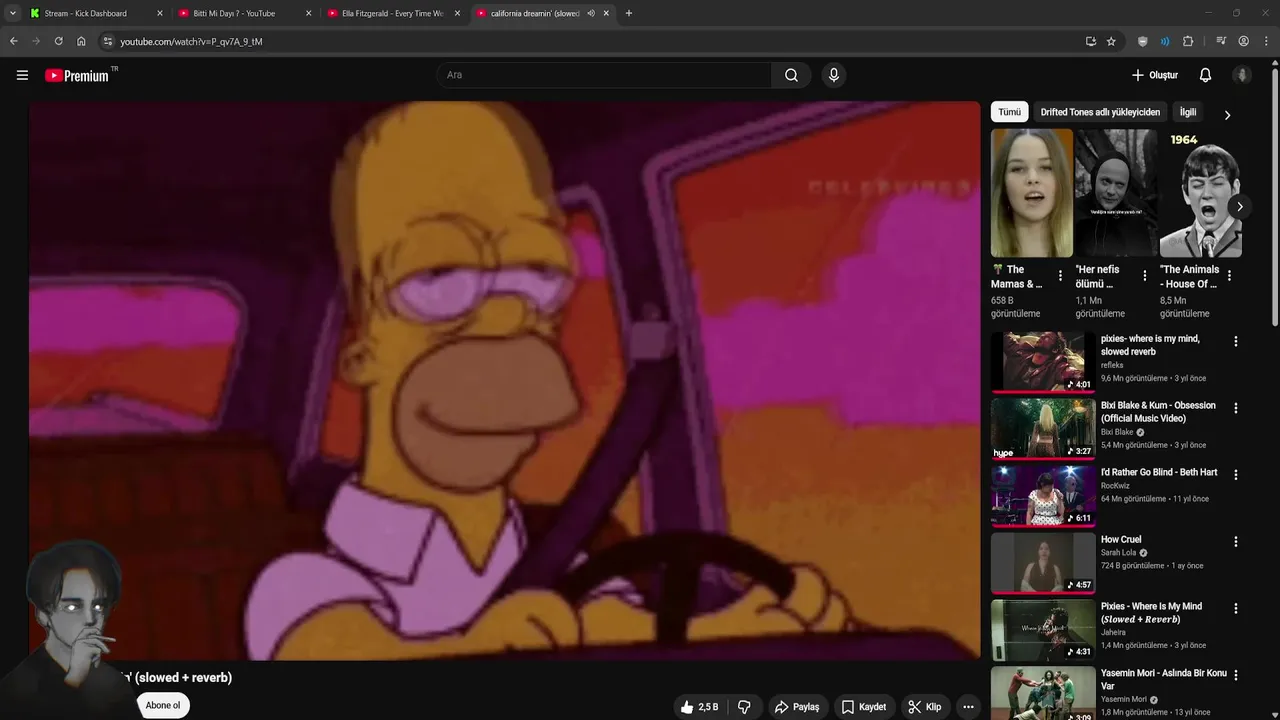This screenshot has width=1280, height=720.
Task: Select the Drifted Tones adlı yükleyiciden chip
Action: click(x=1100, y=112)
